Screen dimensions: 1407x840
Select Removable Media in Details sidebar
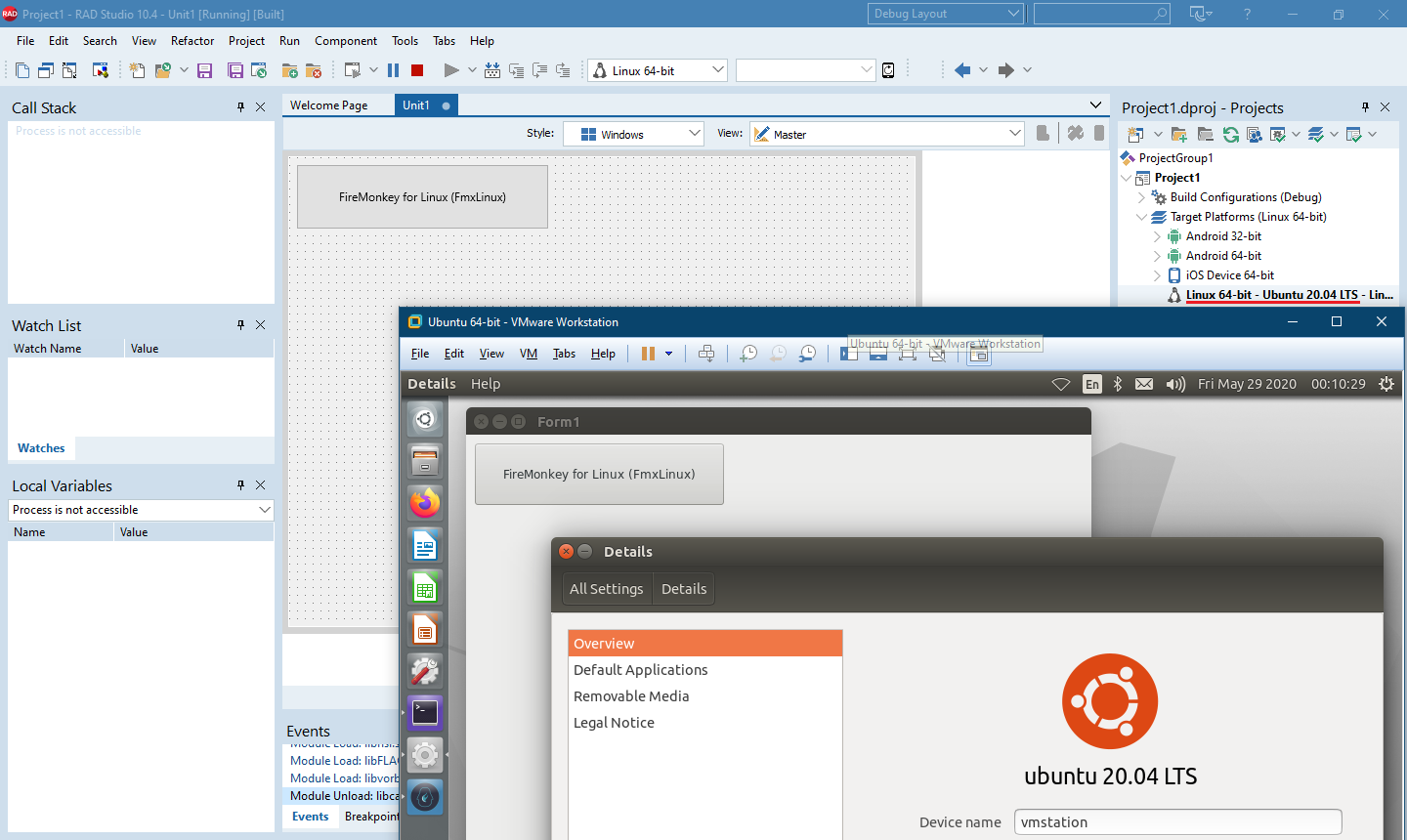pyautogui.click(x=704, y=696)
